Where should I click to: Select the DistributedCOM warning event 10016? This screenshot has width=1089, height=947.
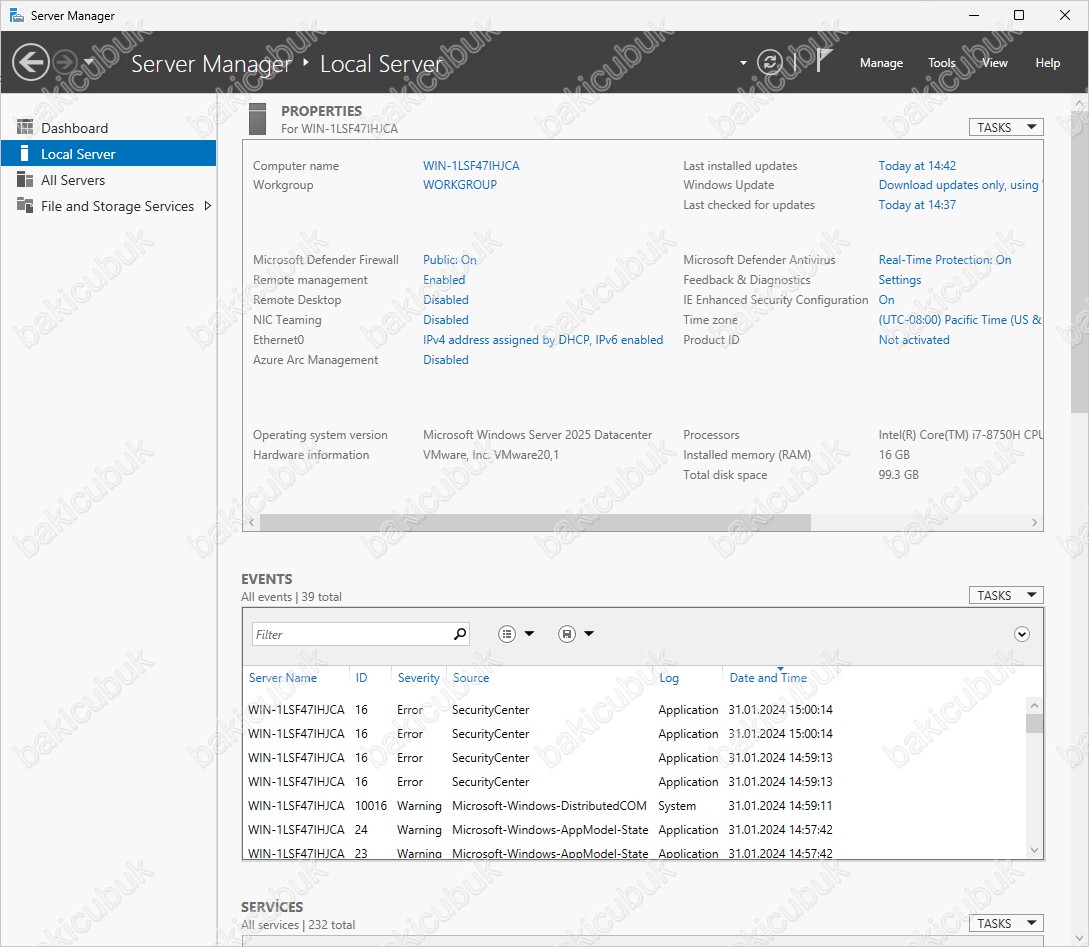coord(635,806)
